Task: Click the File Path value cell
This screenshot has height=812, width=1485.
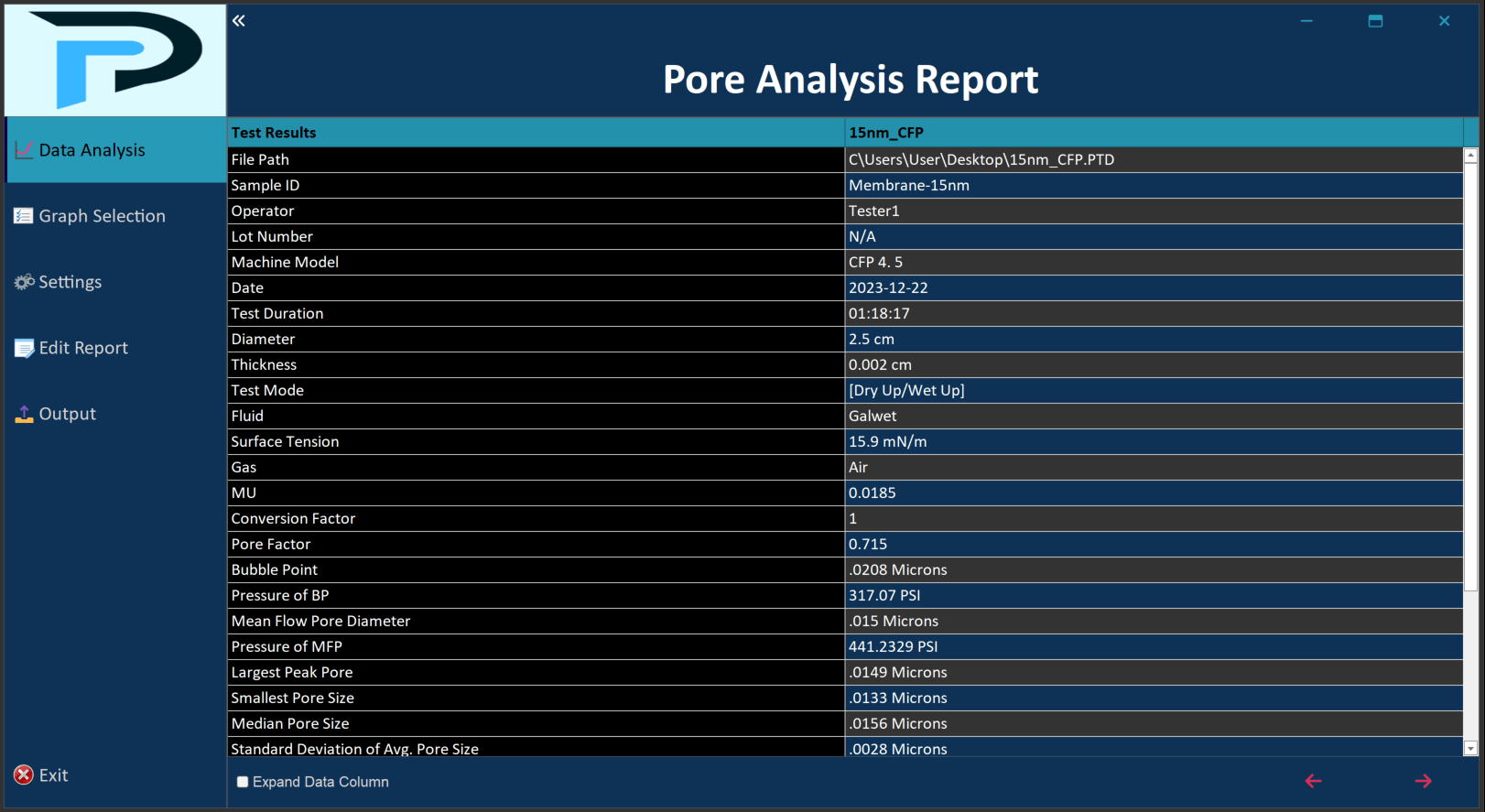Action: coord(1154,159)
